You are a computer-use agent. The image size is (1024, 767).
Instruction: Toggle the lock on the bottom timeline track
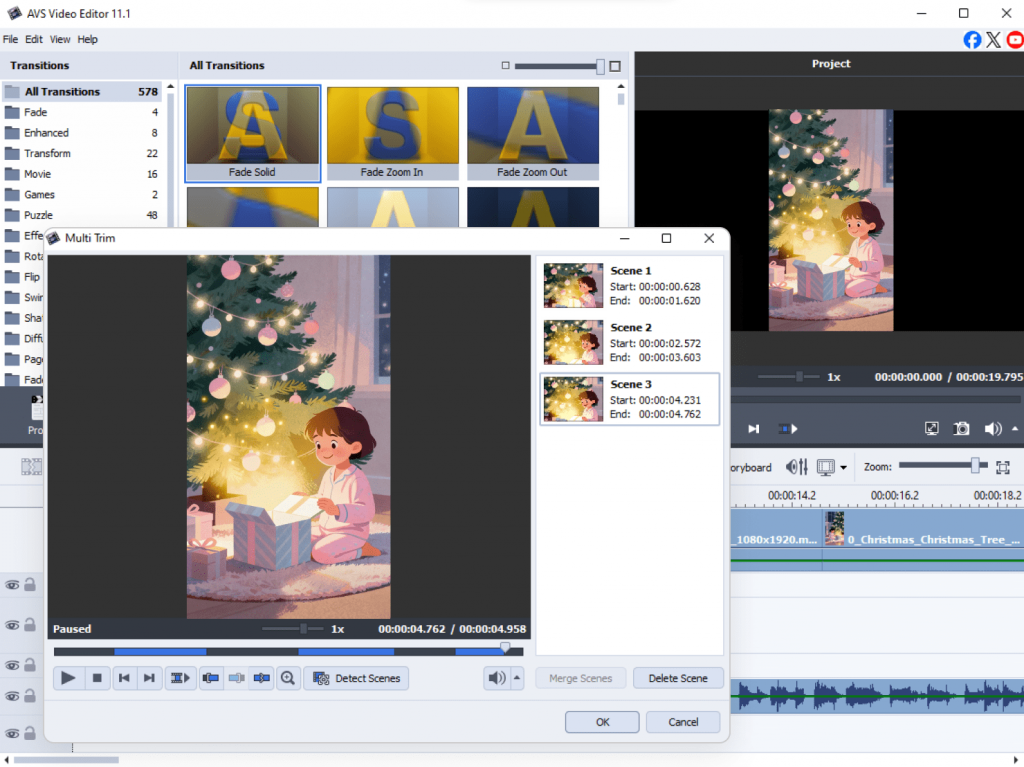[x=30, y=732]
